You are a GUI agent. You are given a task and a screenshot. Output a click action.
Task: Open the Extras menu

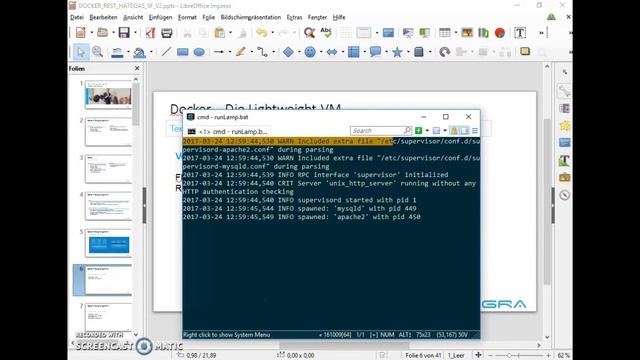point(294,17)
